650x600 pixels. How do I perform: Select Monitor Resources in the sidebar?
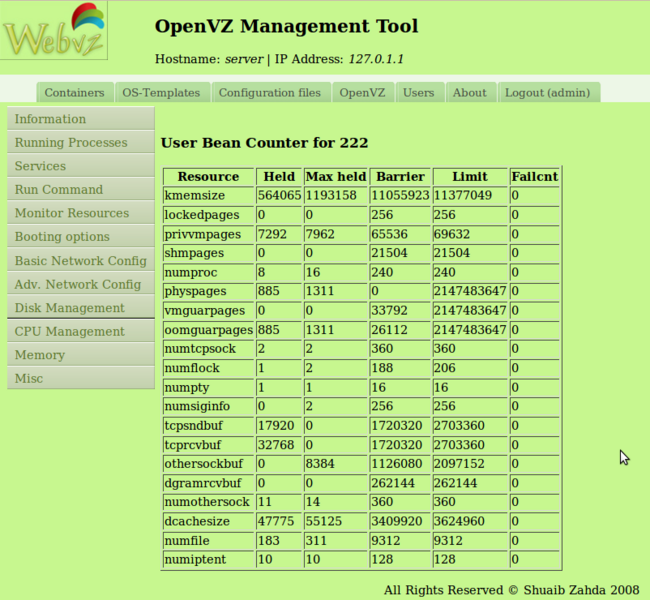pos(81,213)
